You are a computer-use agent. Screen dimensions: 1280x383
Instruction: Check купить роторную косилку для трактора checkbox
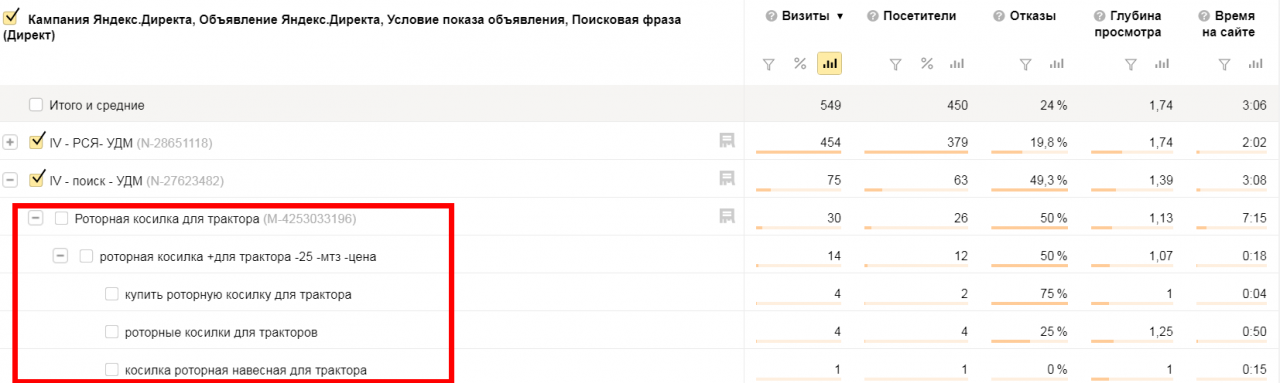pyautogui.click(x=112, y=294)
